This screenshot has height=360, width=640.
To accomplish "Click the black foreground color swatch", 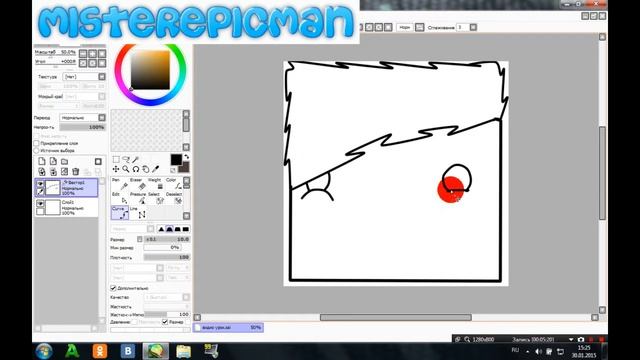I will click(x=176, y=160).
